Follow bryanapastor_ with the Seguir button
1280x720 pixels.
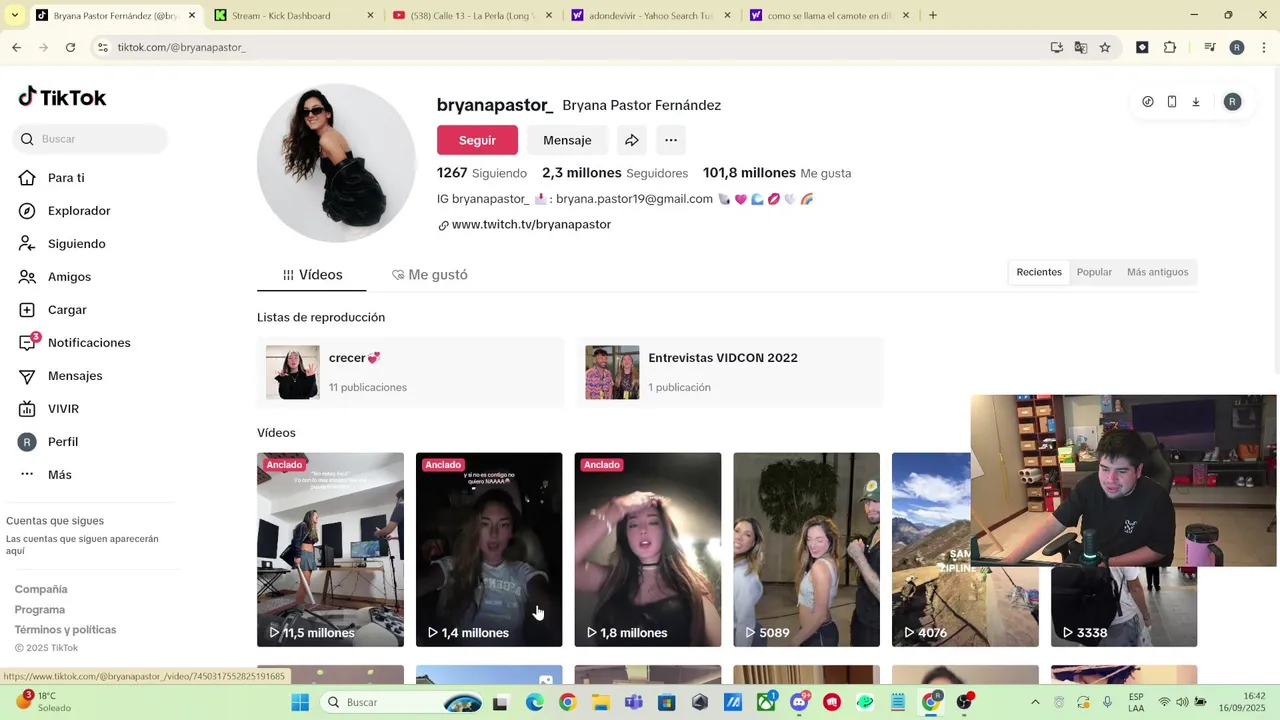coord(477,140)
